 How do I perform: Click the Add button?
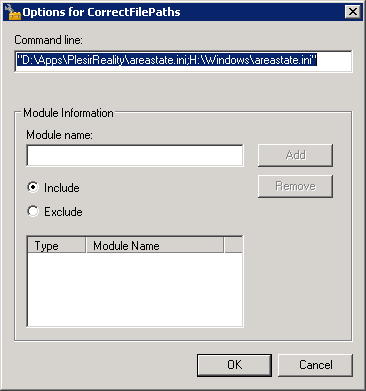pyautogui.click(x=295, y=155)
